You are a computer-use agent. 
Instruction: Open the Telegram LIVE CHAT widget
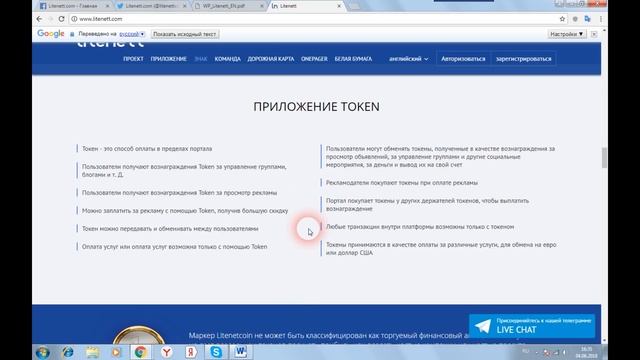[532, 326]
